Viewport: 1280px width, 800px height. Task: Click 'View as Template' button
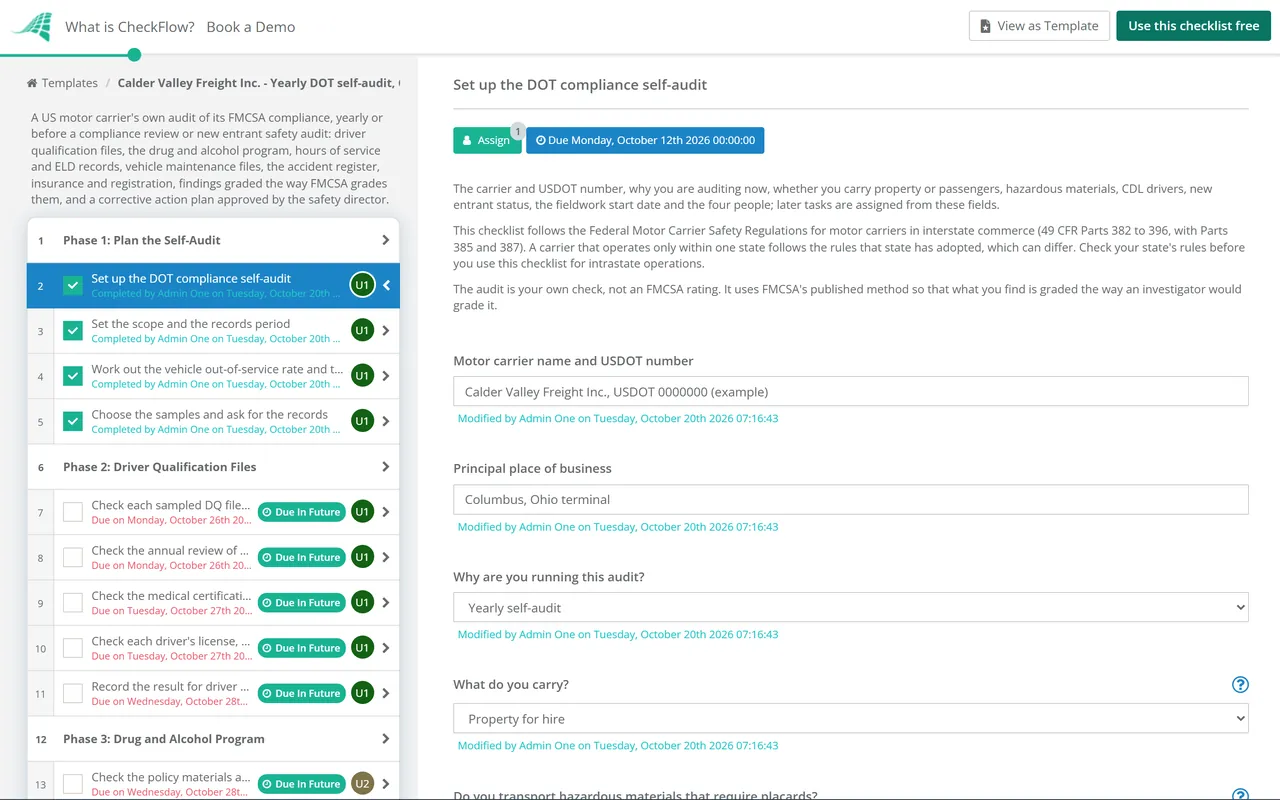click(x=1039, y=26)
